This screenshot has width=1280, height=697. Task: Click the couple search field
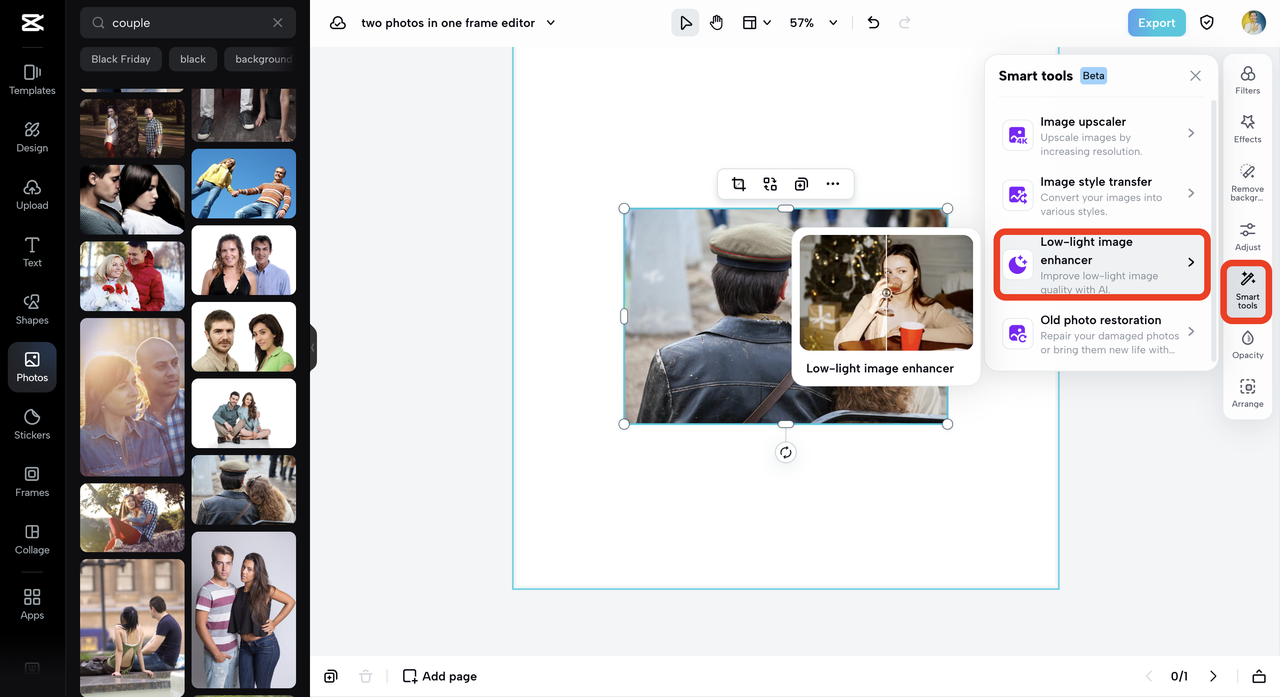pos(188,22)
